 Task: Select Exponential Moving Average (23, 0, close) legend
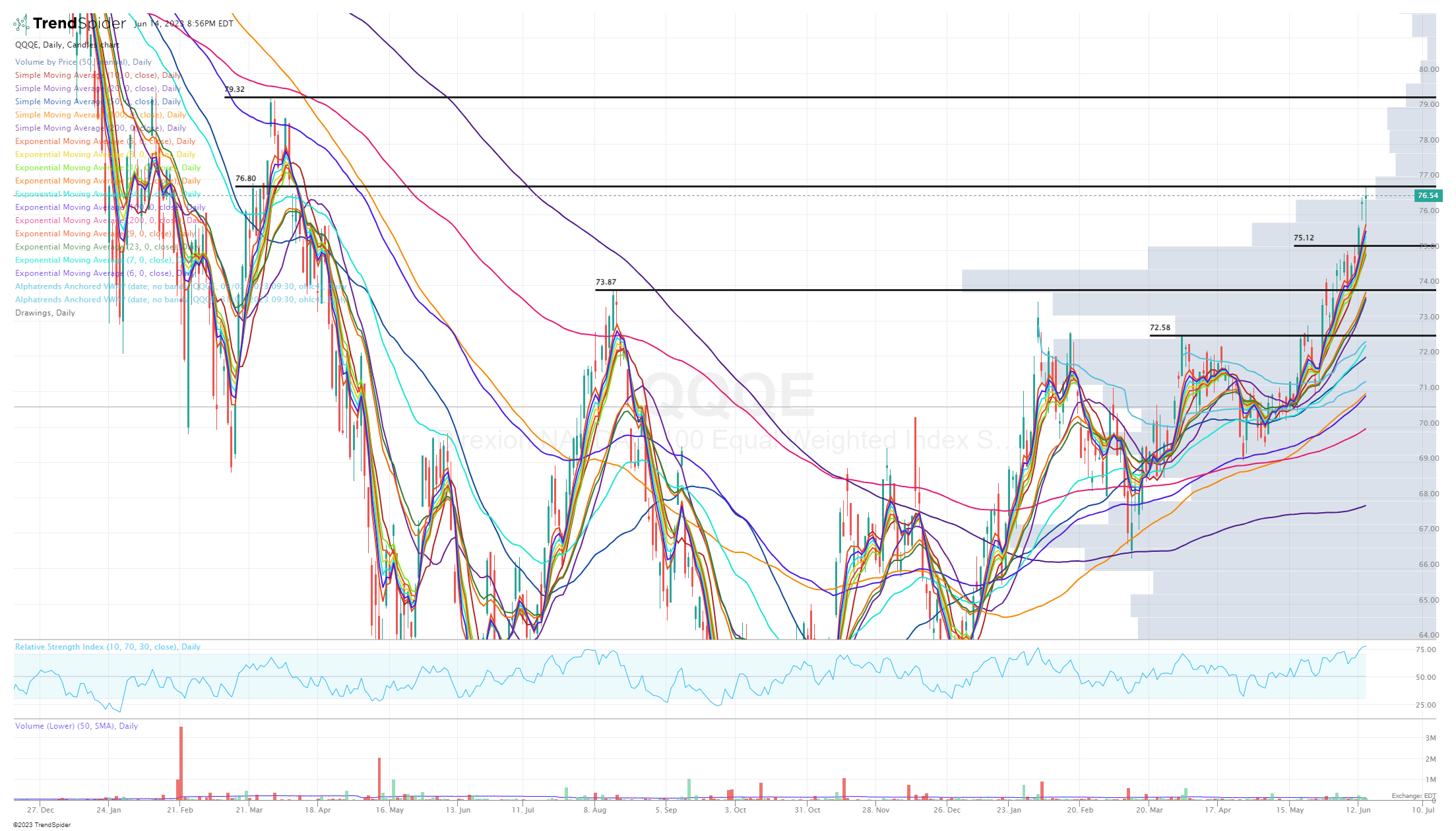(108, 247)
